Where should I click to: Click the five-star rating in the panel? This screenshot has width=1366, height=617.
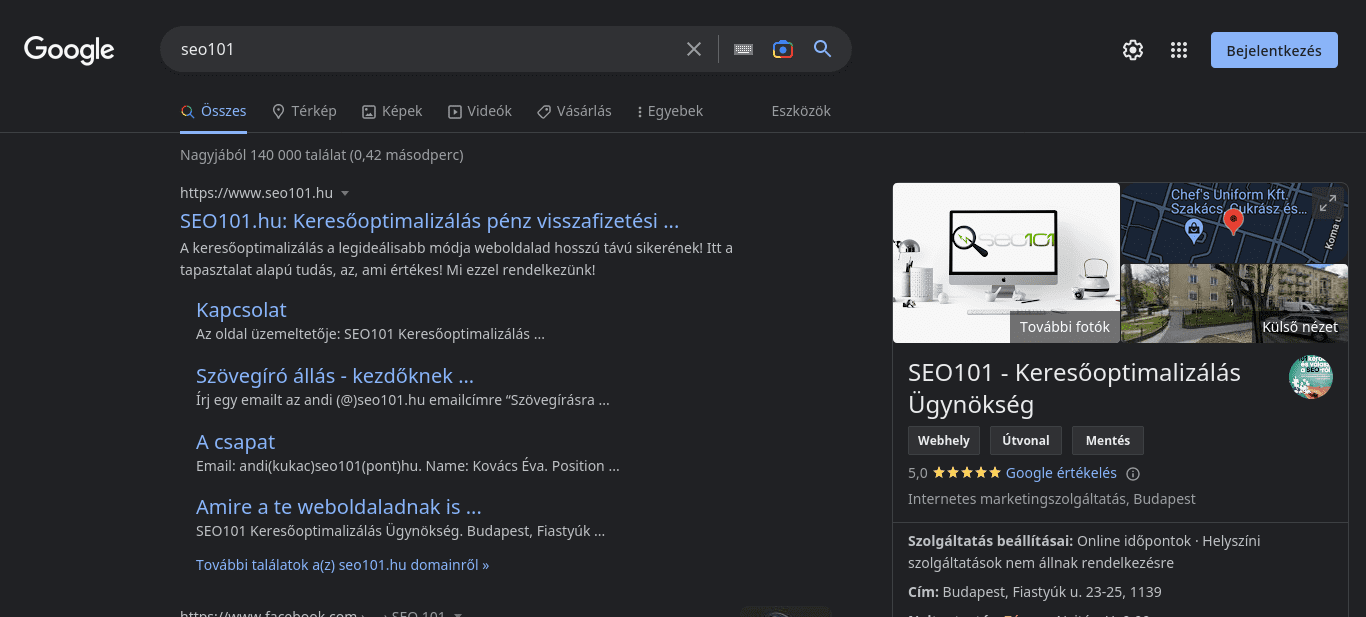(965, 472)
